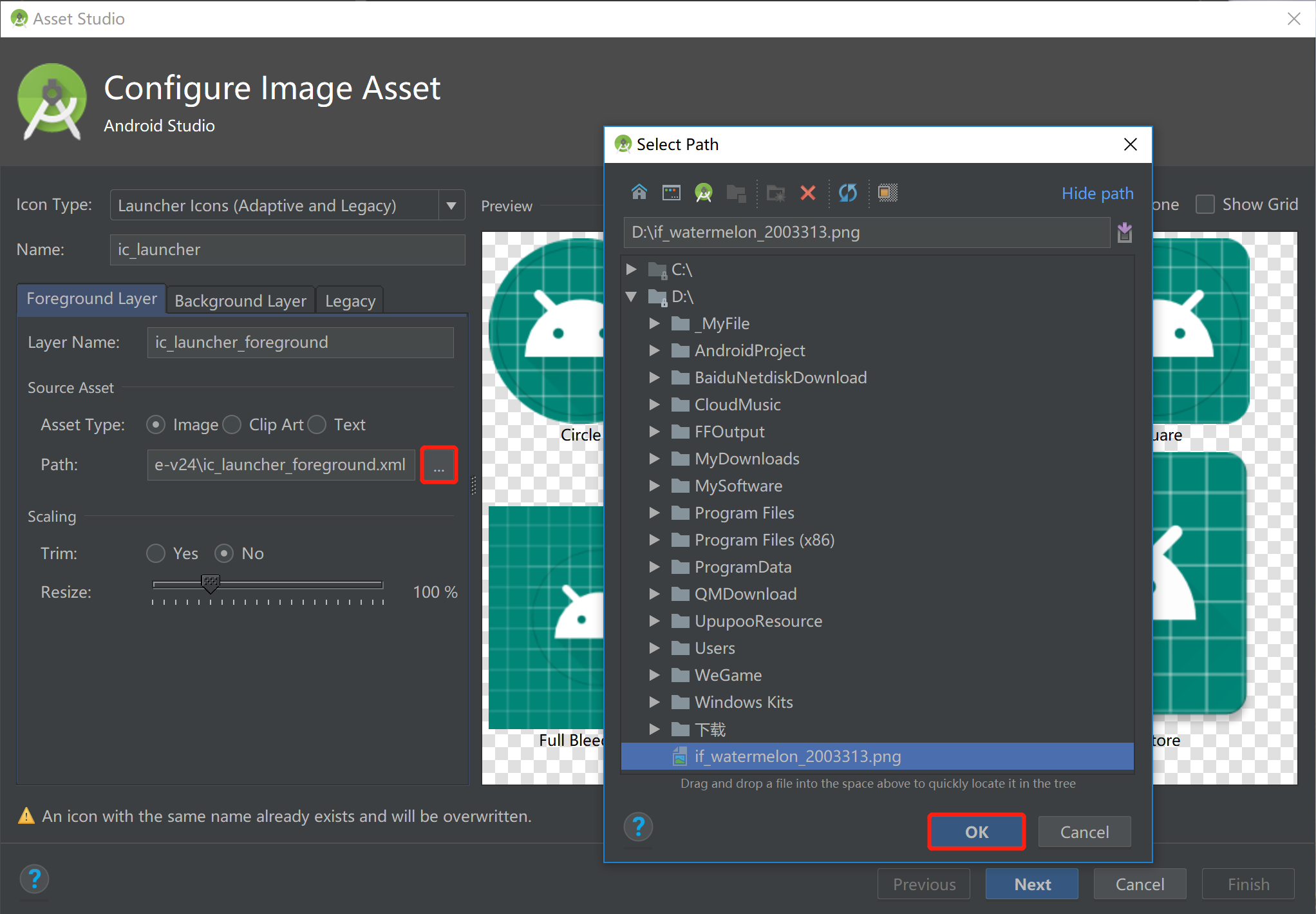
Task: Toggle show hidden files icon
Action: [x=888, y=192]
